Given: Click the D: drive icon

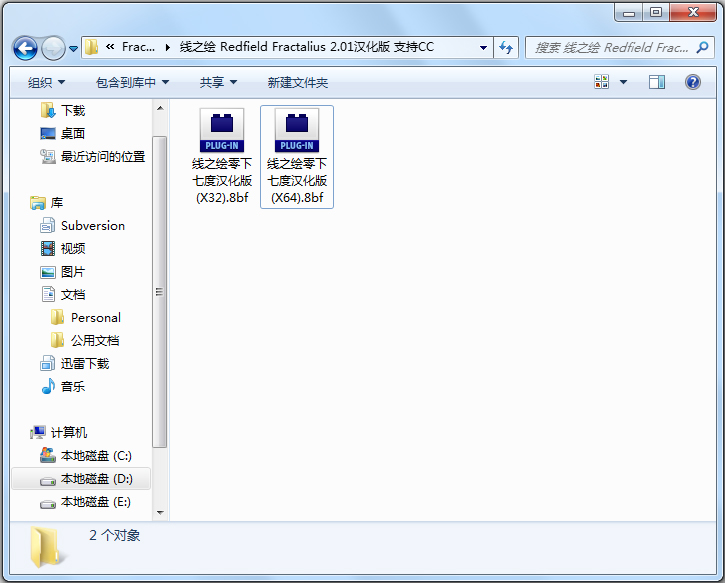Looking at the screenshot, I should 48,481.
